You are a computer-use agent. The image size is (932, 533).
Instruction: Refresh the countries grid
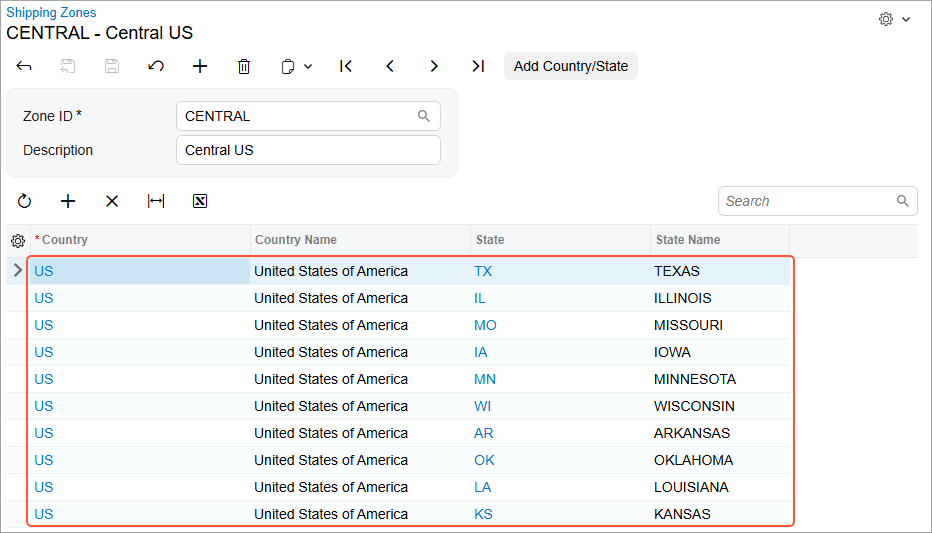coord(24,201)
